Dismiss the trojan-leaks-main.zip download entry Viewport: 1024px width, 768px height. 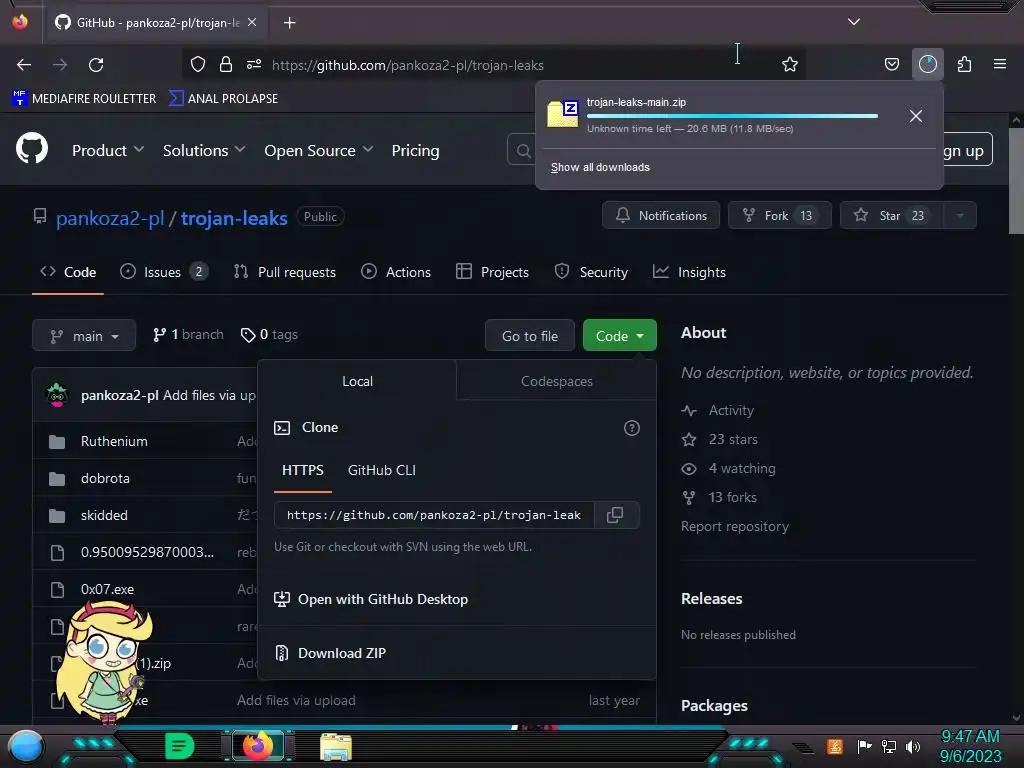tap(916, 116)
